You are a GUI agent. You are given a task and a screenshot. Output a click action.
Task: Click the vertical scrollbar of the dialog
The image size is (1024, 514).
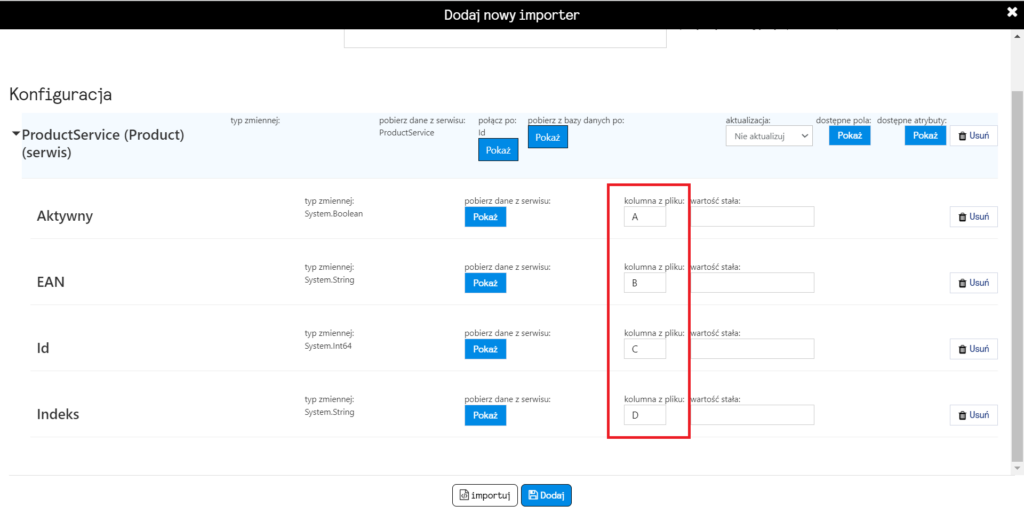coord(1017,276)
